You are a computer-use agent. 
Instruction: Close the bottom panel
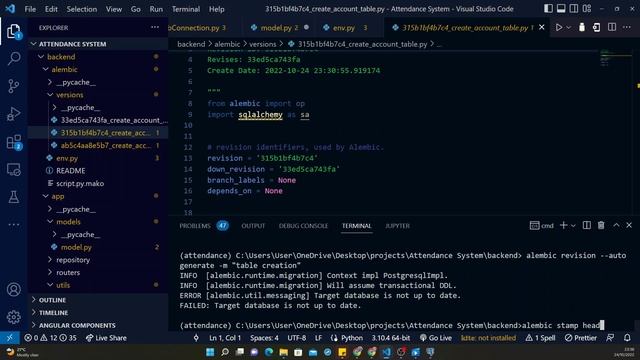point(629,225)
